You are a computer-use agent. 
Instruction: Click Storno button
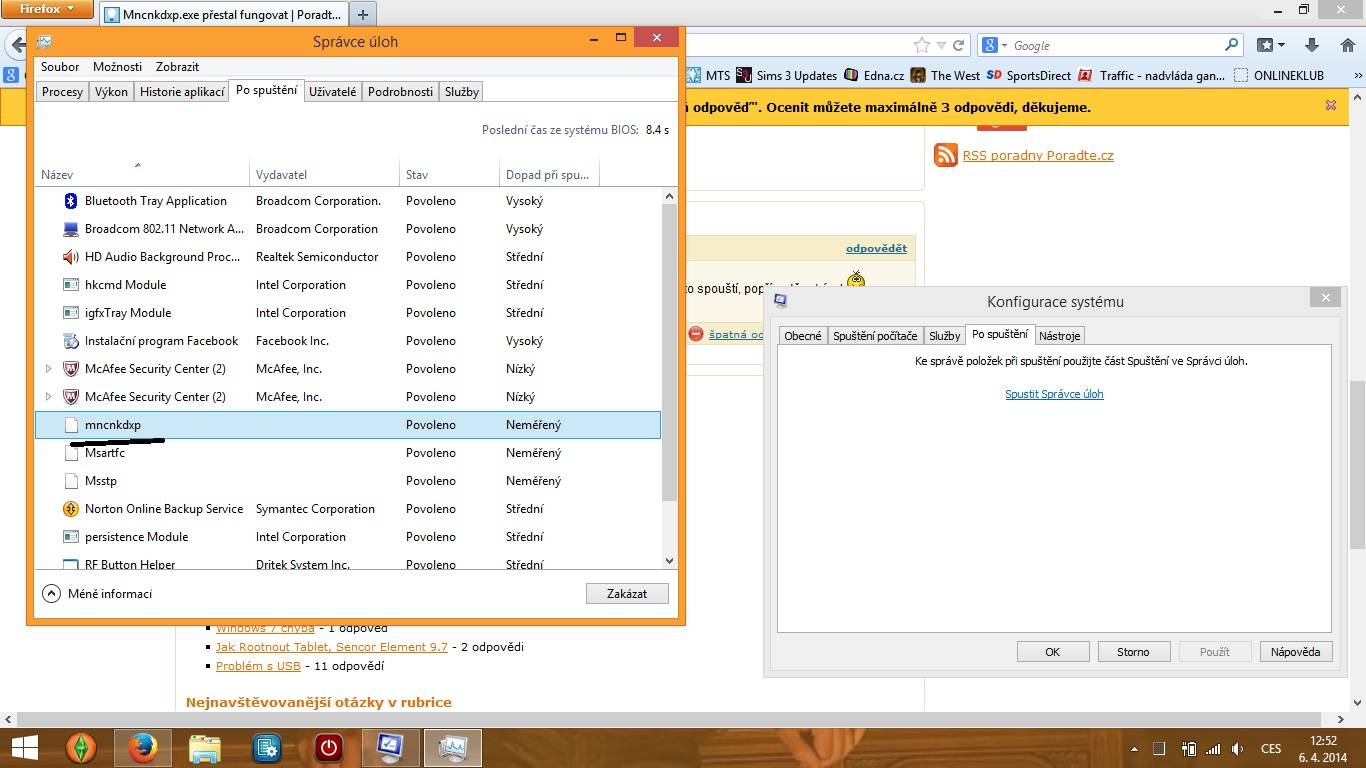[x=1133, y=652]
